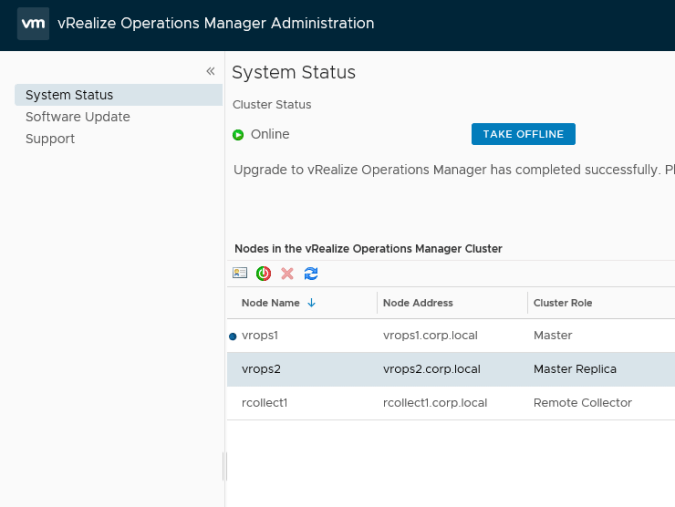The width and height of the screenshot is (675, 507).
Task: Collapse the left navigation panel
Action: (210, 71)
